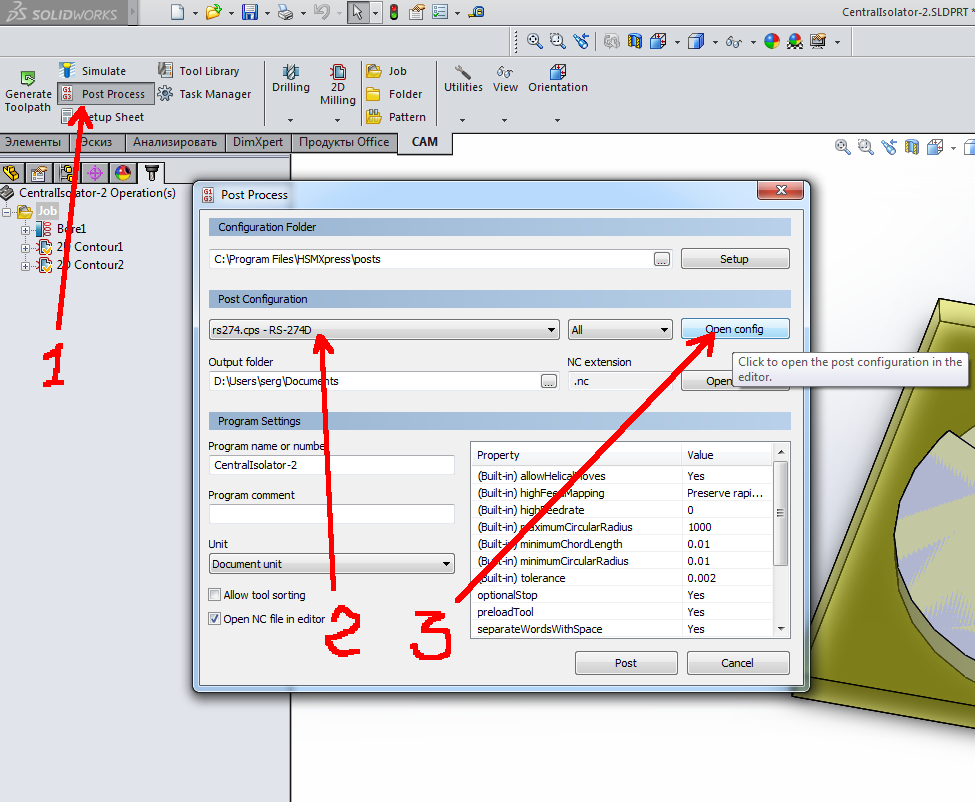Click the Pattern ribbon item
The image size is (975, 802).
396,117
